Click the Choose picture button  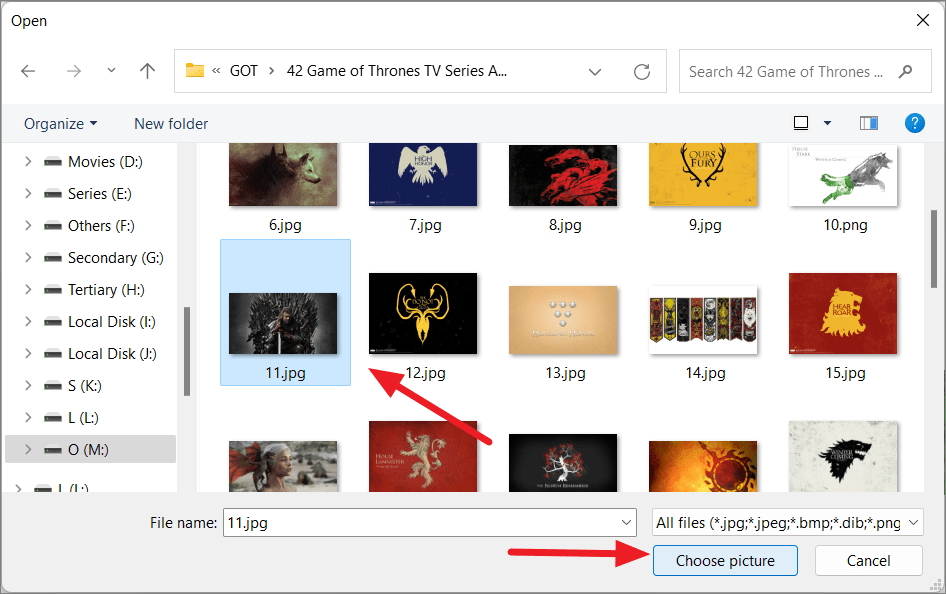tap(725, 560)
